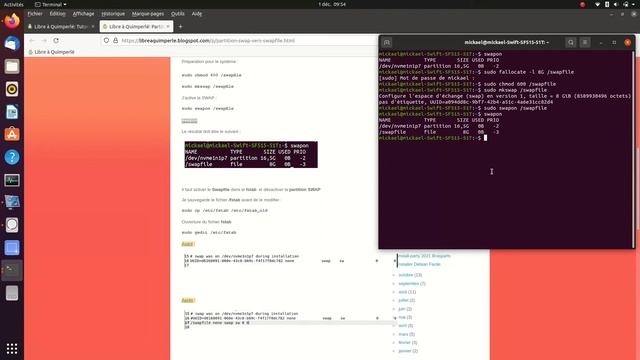Click 'sudo swapon /swapfile' text in blog
This screenshot has width=640, height=360.
[x=208, y=109]
